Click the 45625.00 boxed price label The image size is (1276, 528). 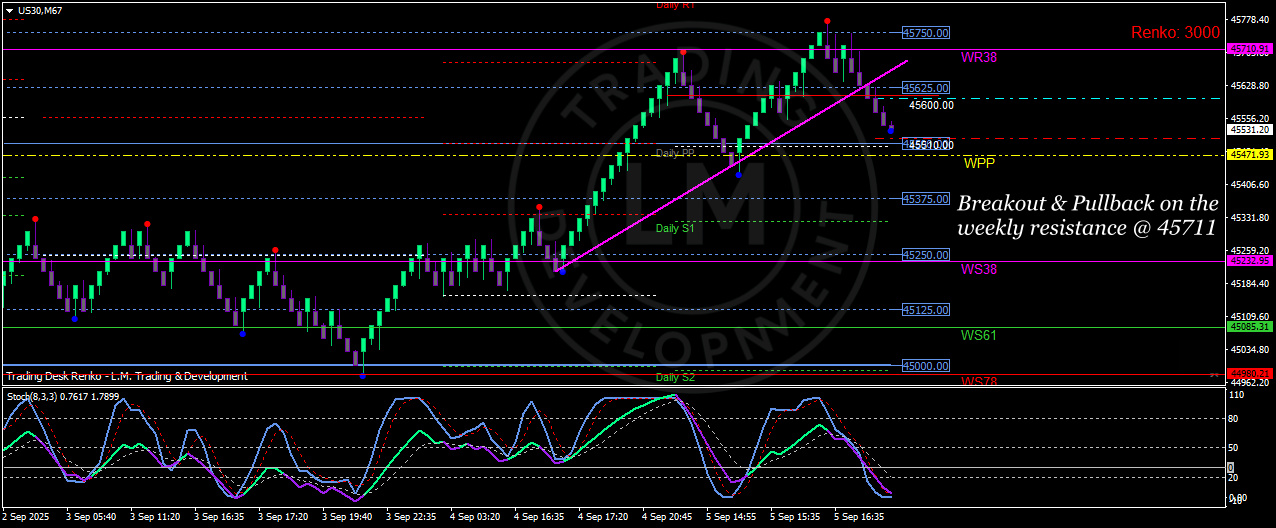(925, 88)
